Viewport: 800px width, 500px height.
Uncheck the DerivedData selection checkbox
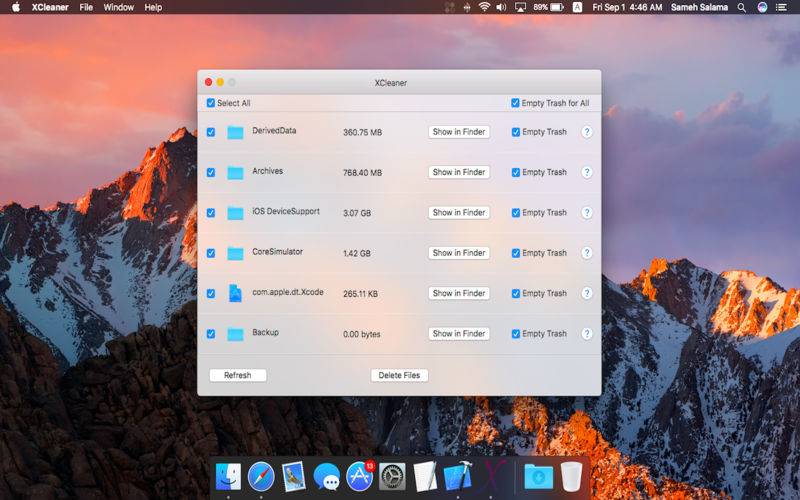(x=211, y=132)
